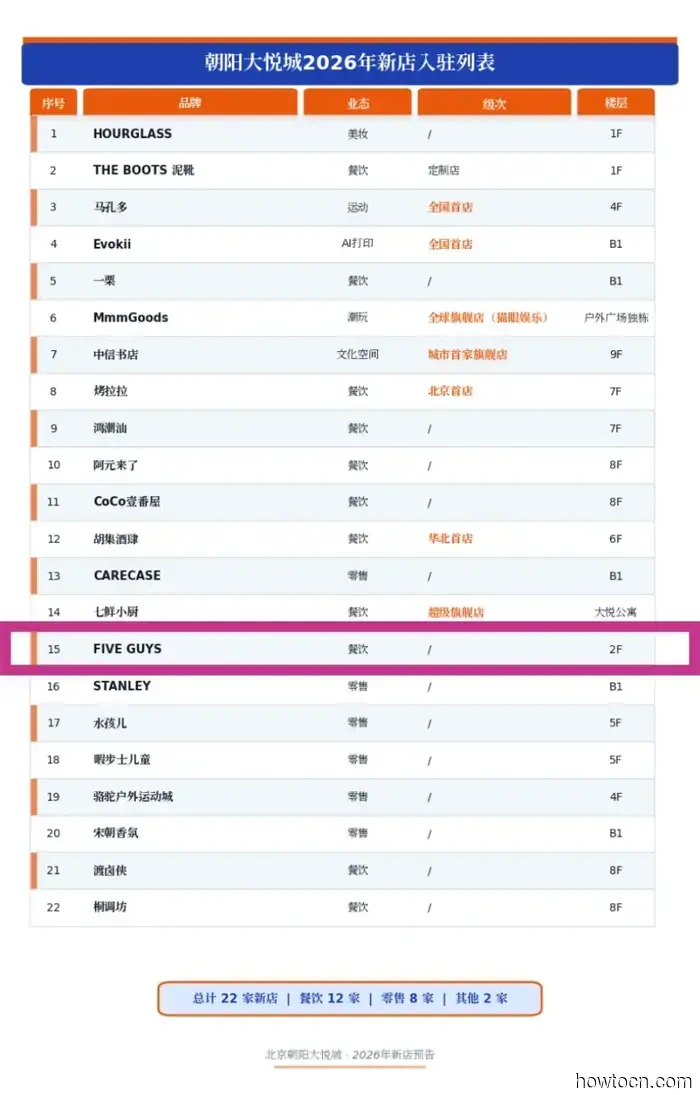Click 全国首店 label for 马孔多
The image size is (700, 1095).
tap(450, 207)
